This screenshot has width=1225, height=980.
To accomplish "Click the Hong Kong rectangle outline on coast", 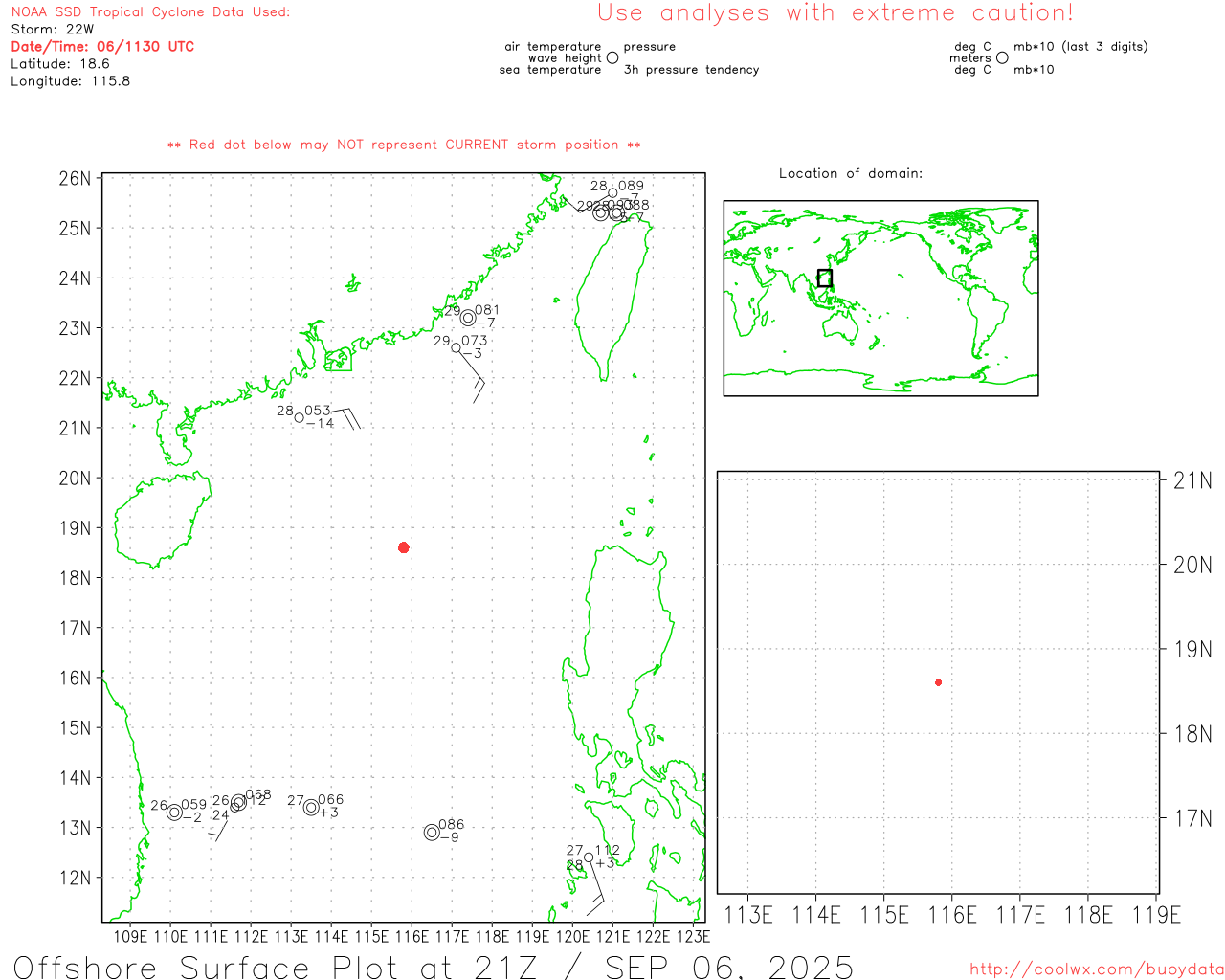I will 338,360.
